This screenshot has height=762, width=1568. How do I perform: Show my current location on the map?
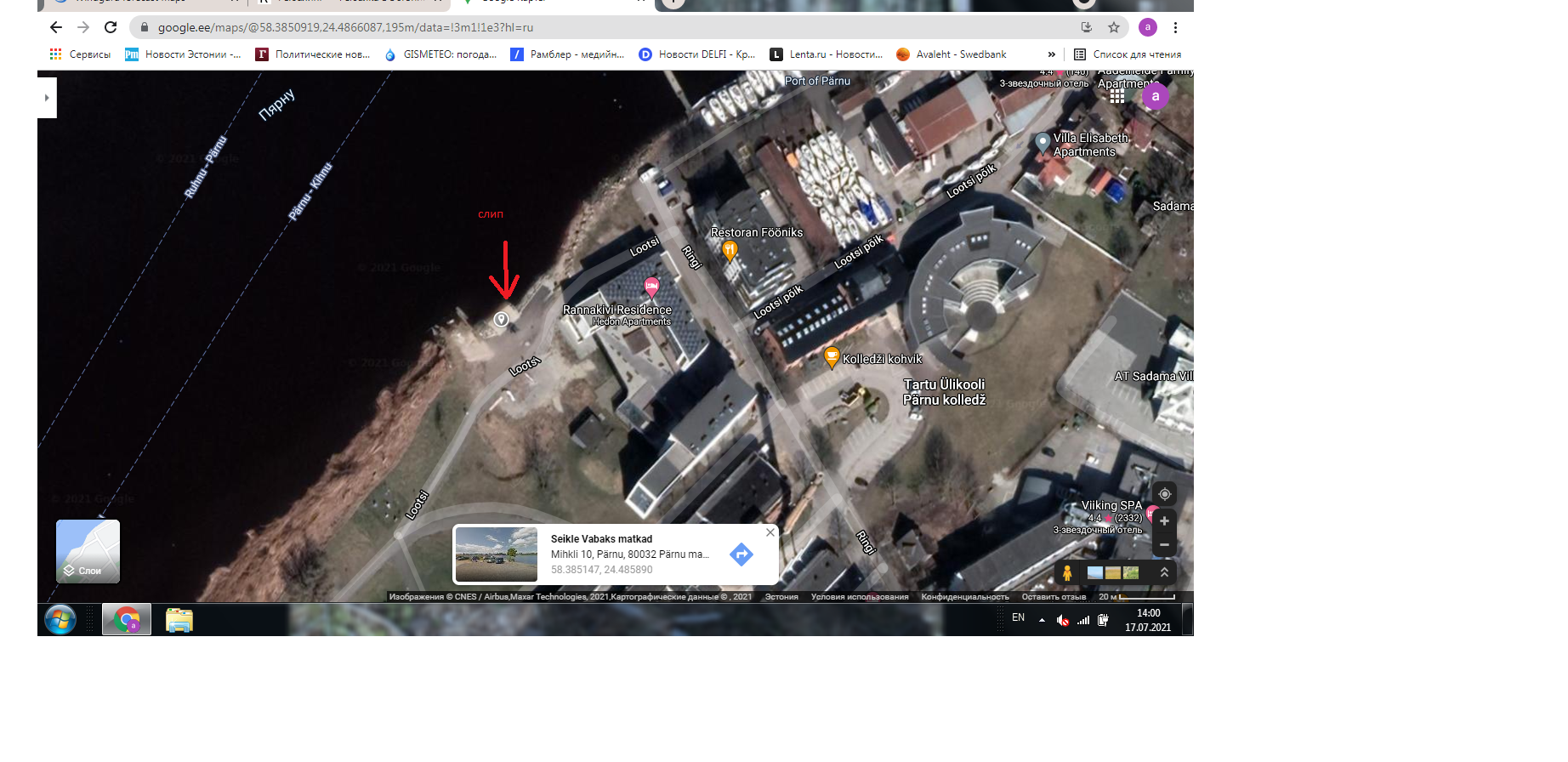[1164, 494]
